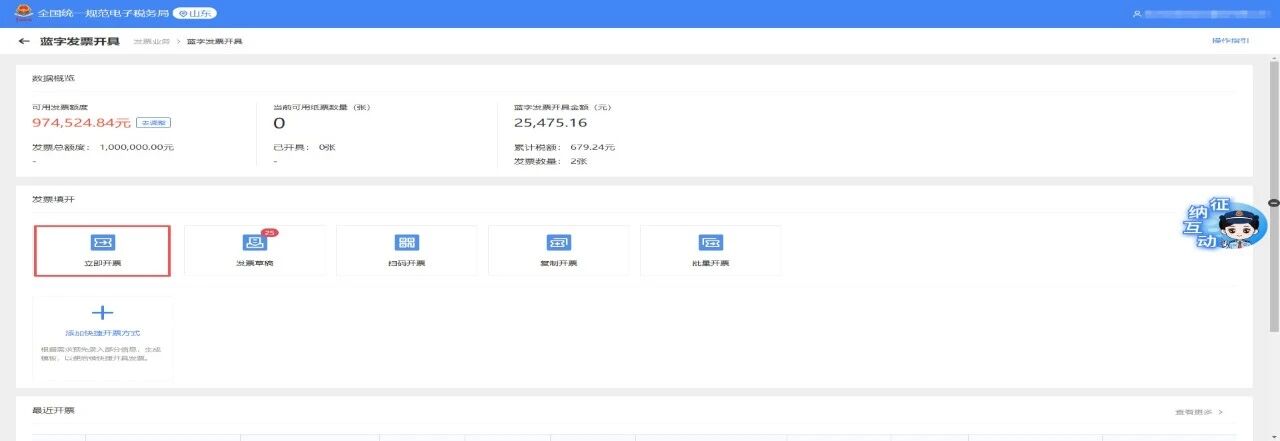Click the 去调整 quota adjust button

click(153, 123)
